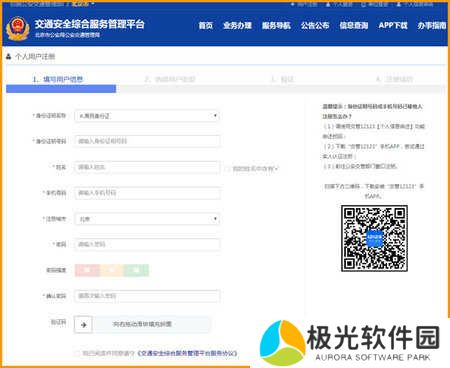Click the orange medium password strength block

click(112, 270)
